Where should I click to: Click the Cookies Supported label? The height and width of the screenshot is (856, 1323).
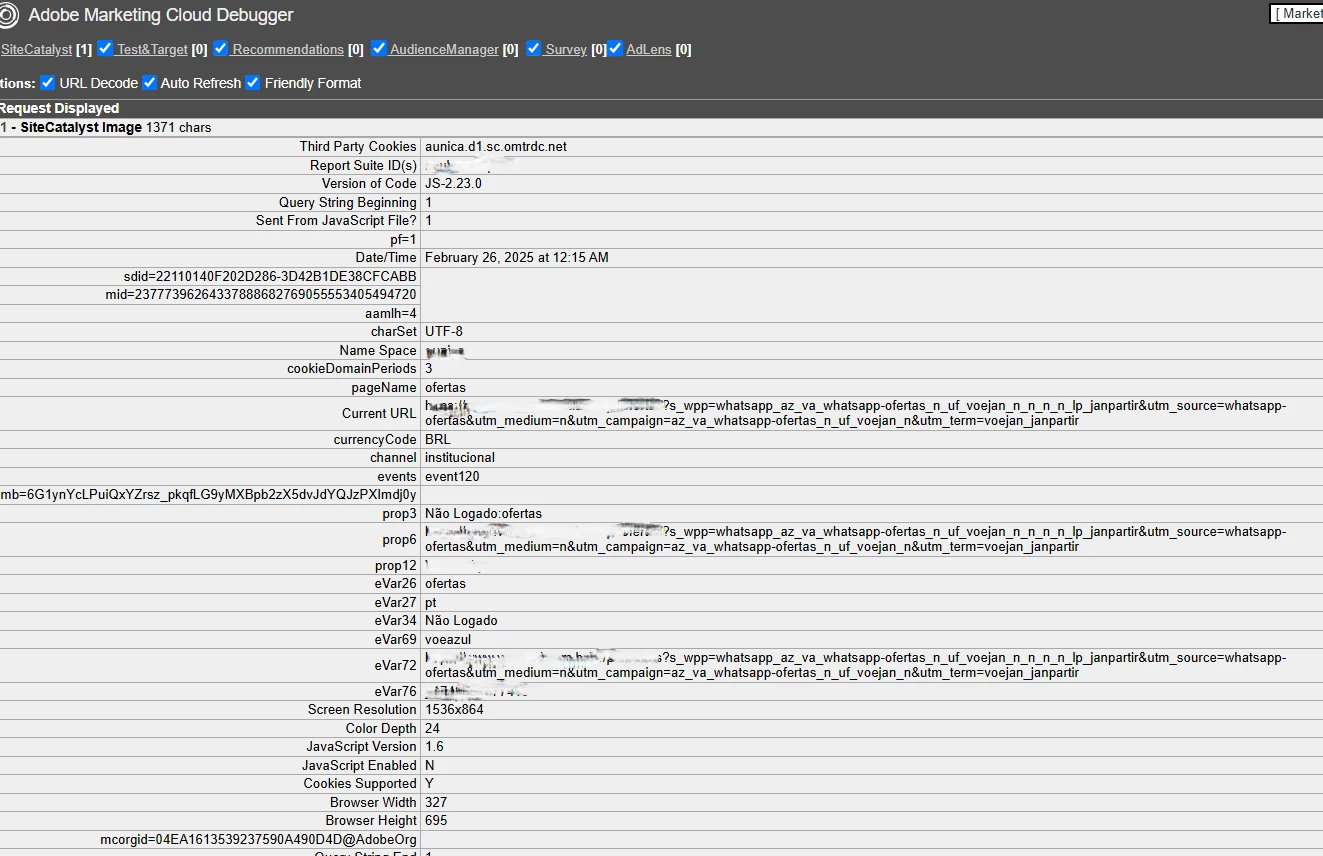tap(360, 783)
